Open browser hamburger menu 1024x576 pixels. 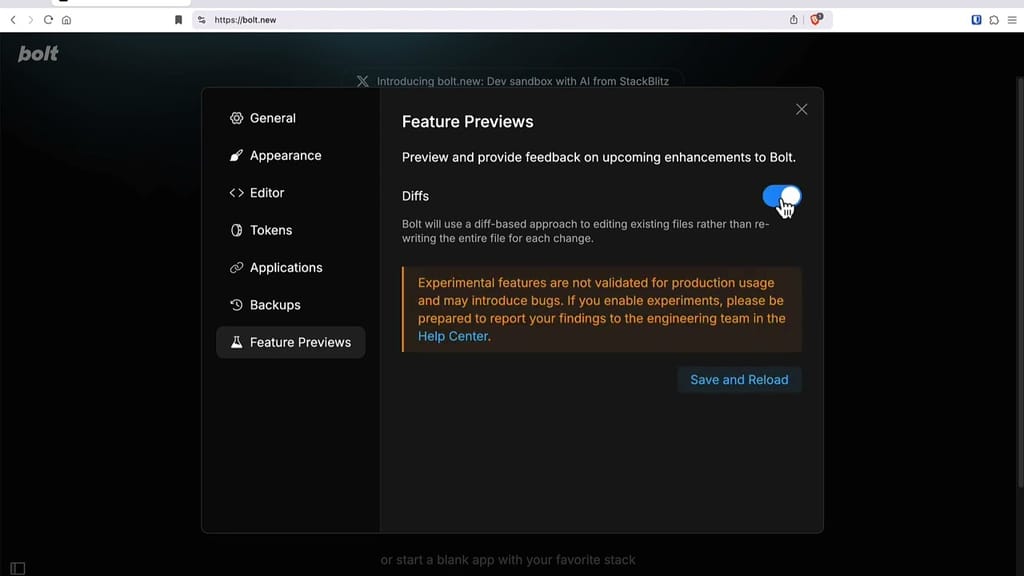(x=1012, y=20)
